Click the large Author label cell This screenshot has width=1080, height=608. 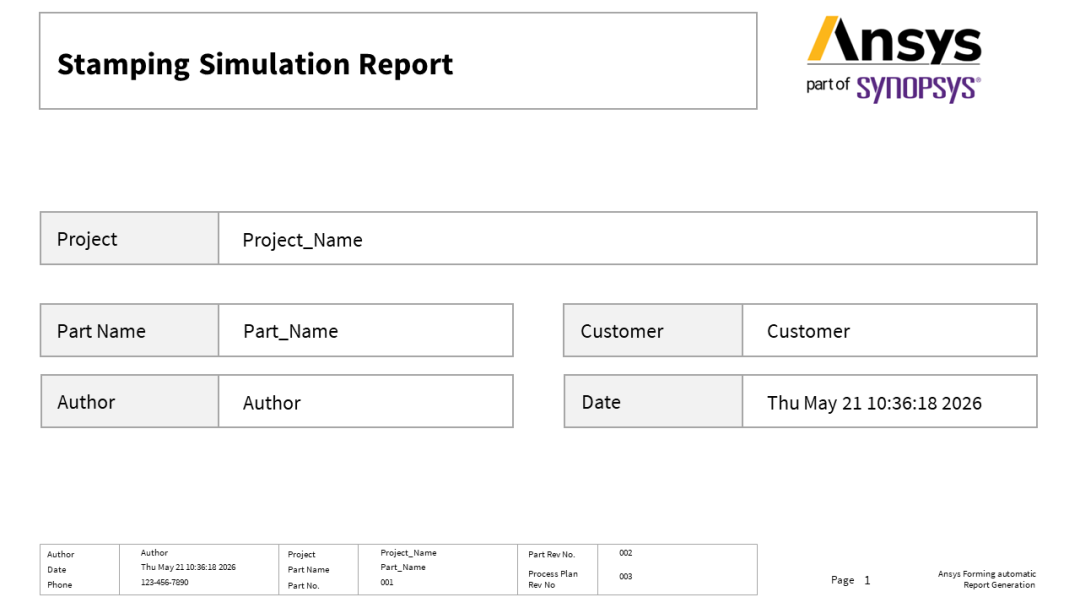point(129,401)
